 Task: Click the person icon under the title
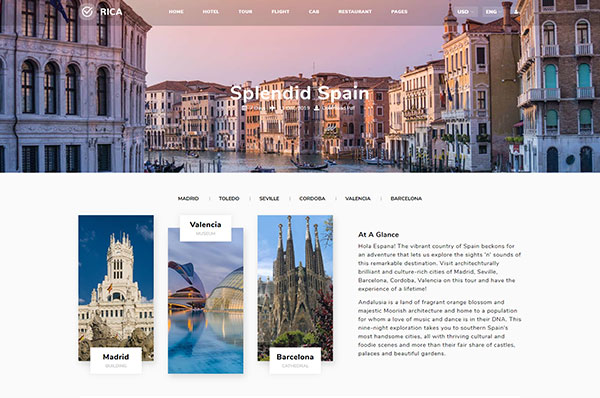point(316,108)
